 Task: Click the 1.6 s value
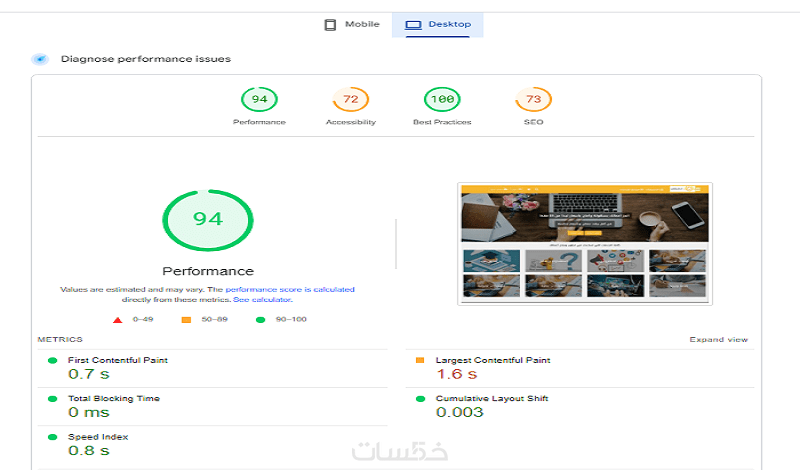[457, 374]
